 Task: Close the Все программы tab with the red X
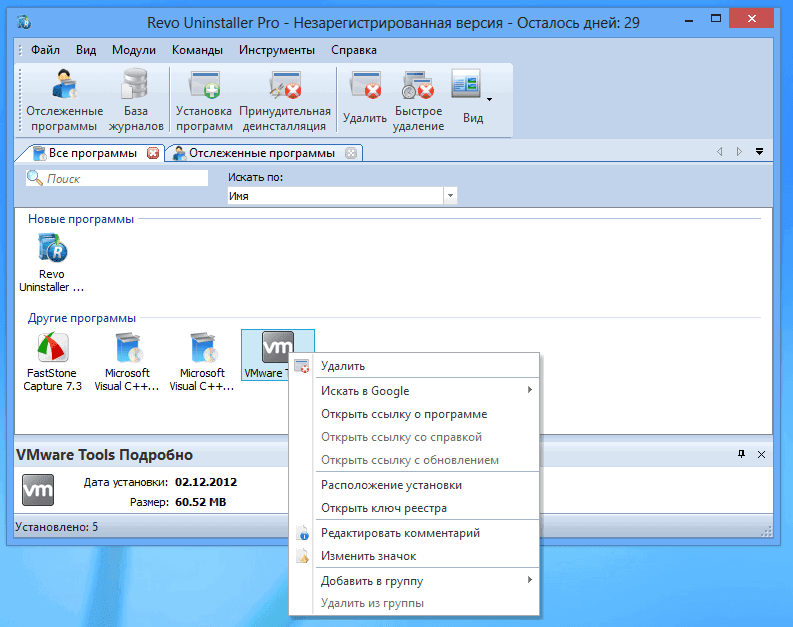(x=153, y=153)
